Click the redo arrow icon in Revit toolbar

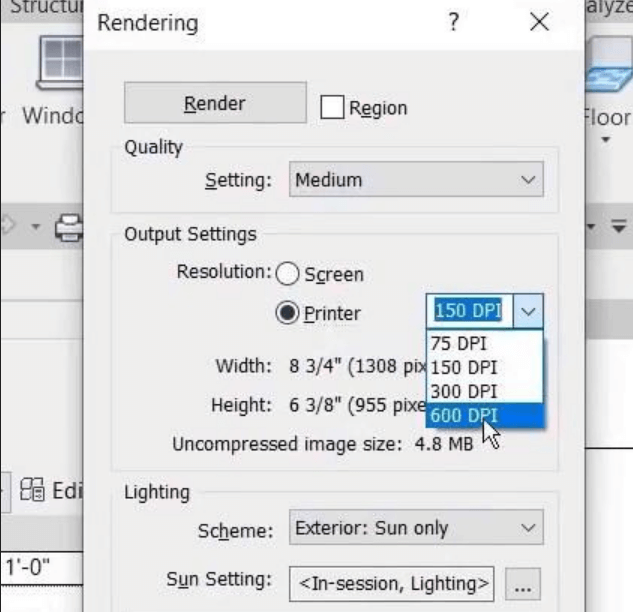[x=7, y=226]
